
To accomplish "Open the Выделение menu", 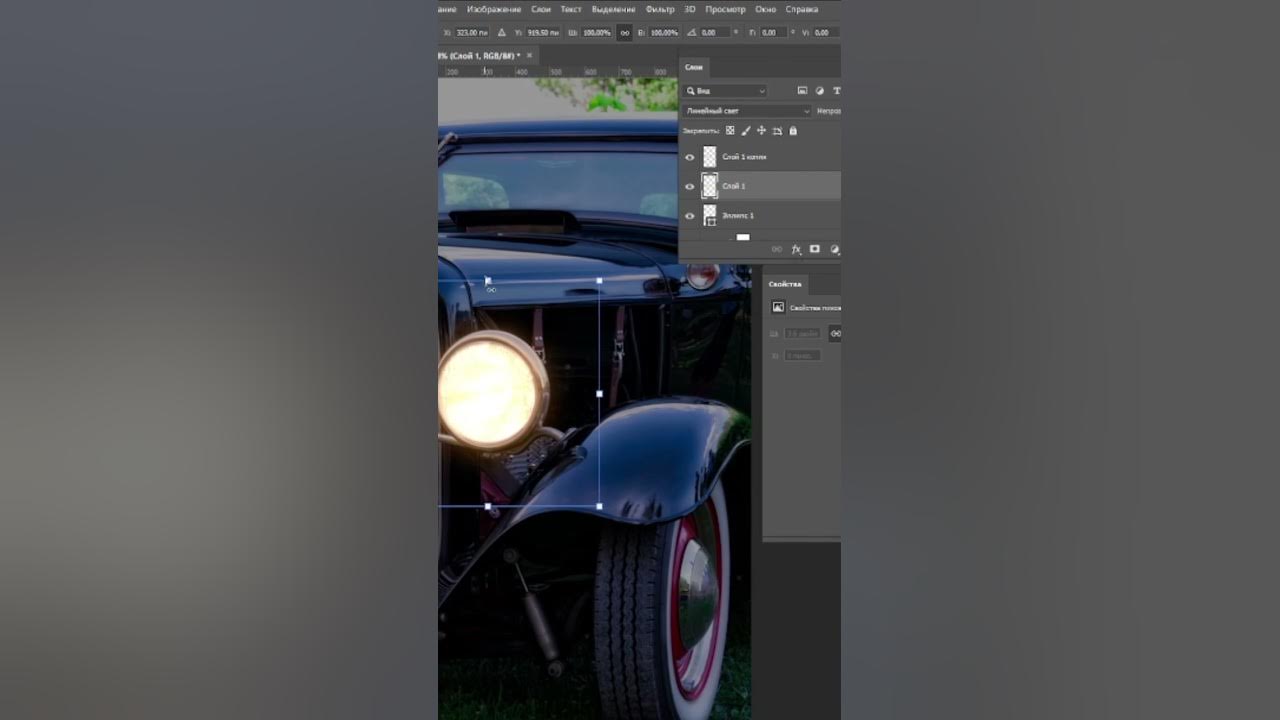I will (x=614, y=9).
